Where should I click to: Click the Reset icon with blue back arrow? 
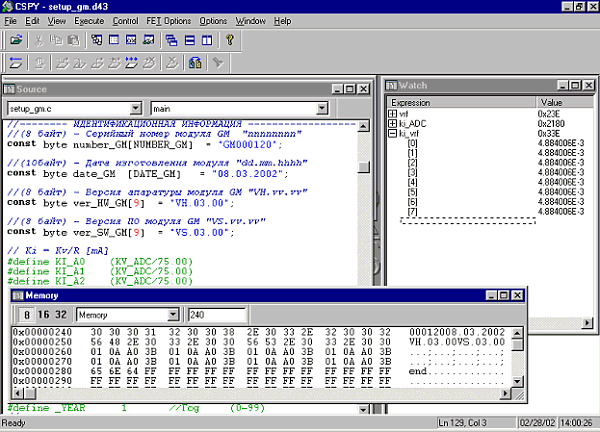(x=16, y=63)
